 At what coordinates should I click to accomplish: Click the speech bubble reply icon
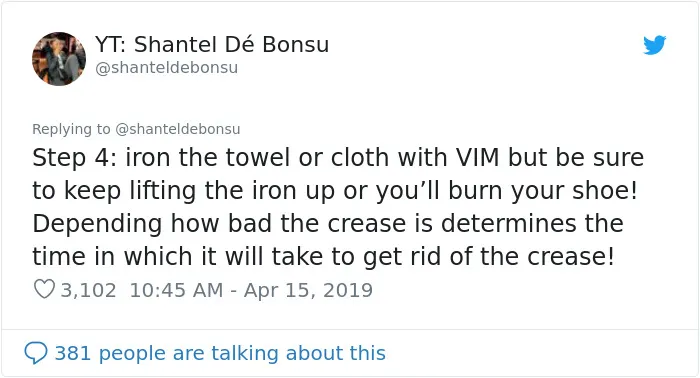(x=36, y=353)
